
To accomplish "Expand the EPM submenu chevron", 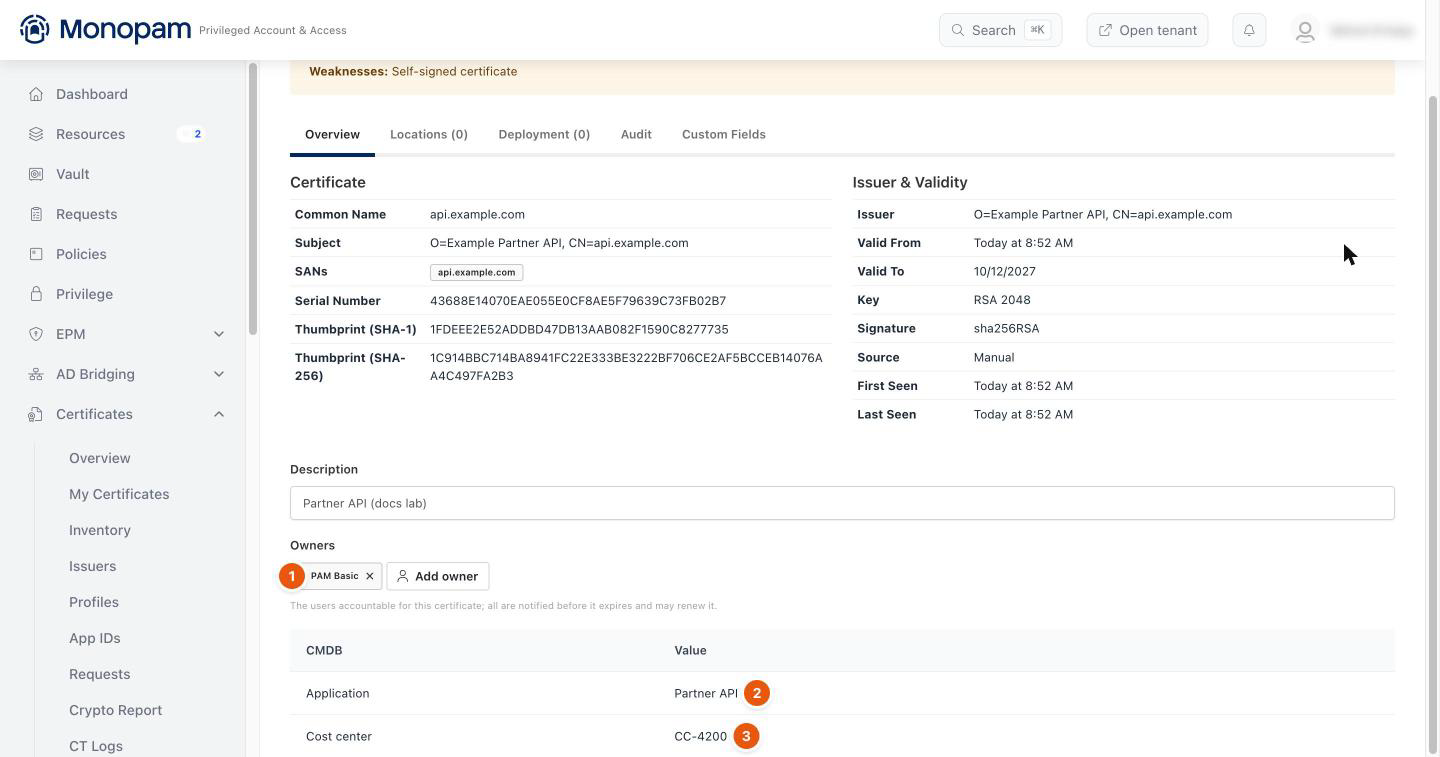I will 219,334.
